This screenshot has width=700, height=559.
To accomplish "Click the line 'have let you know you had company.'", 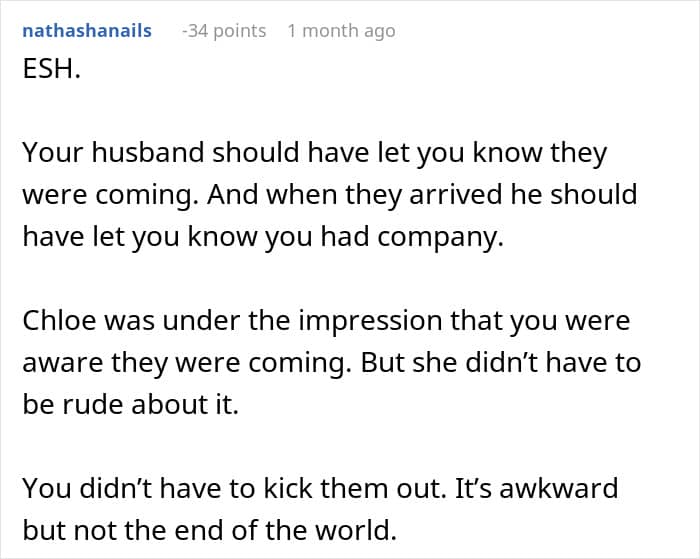I will point(263,237).
